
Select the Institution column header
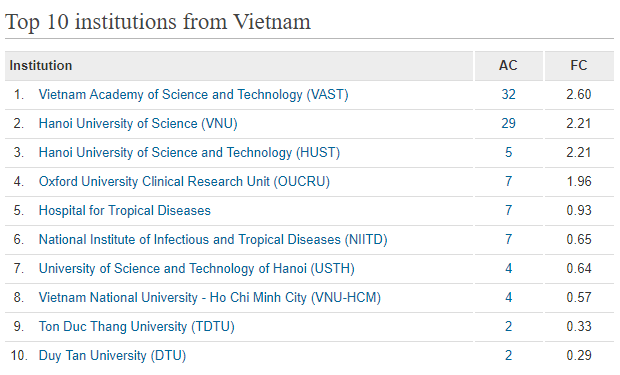pos(239,66)
